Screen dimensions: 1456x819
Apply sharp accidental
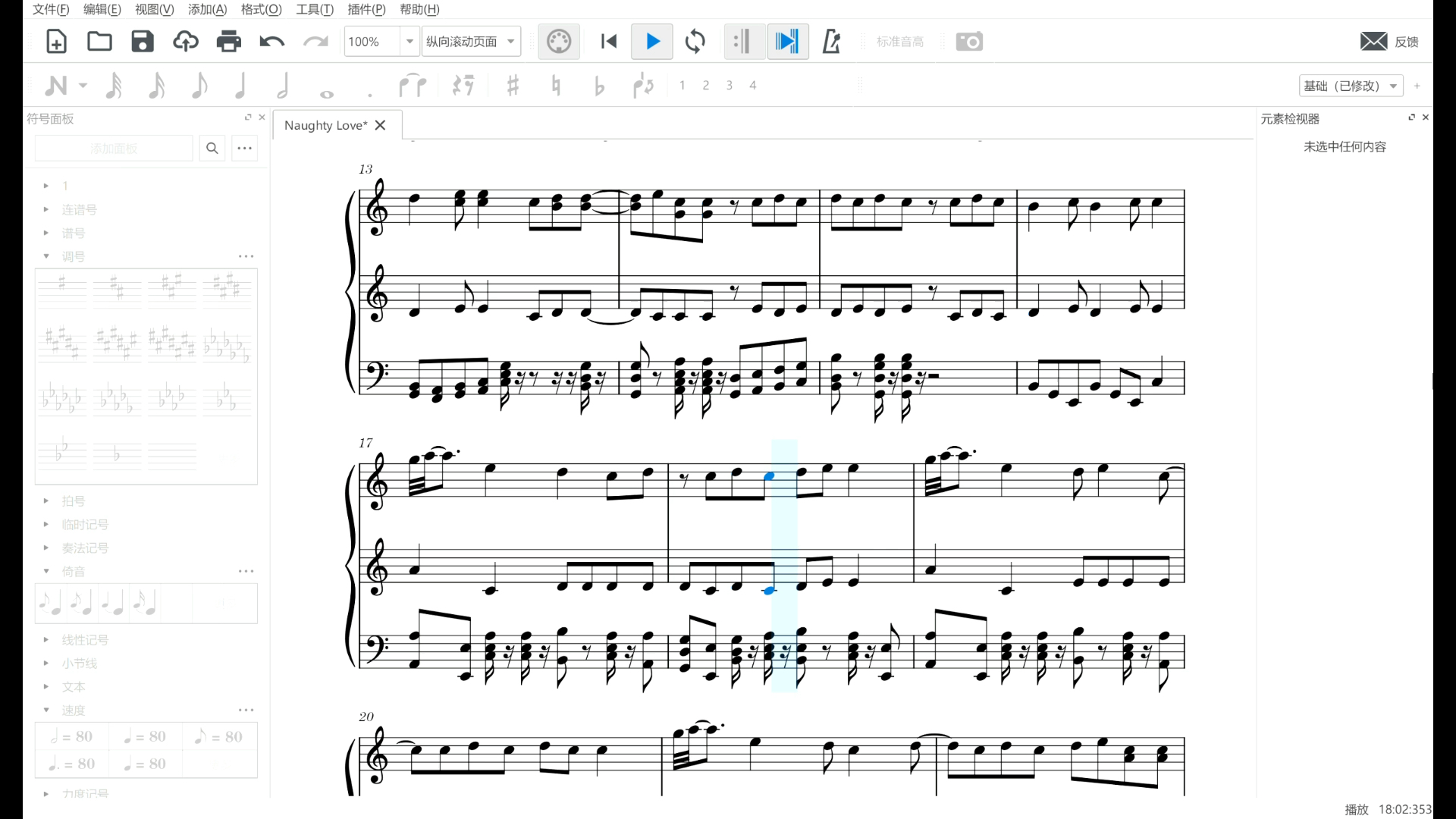click(x=513, y=86)
